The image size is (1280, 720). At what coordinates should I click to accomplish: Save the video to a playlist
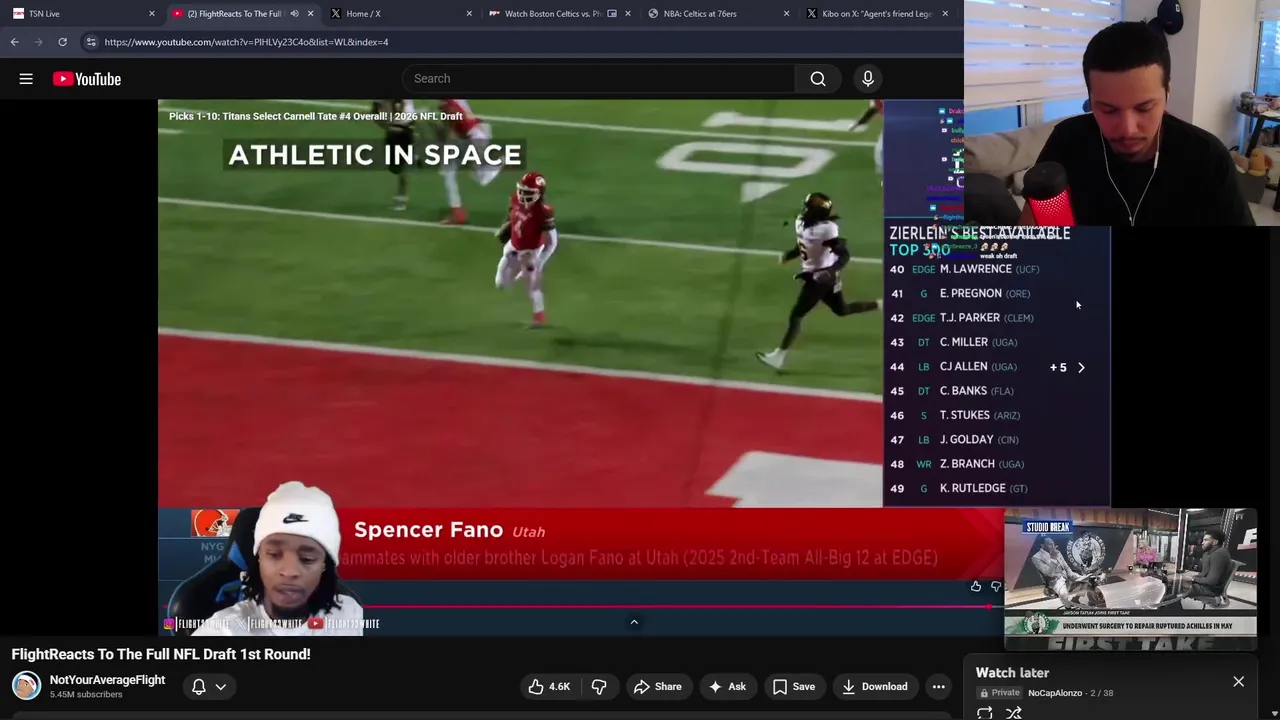pos(794,687)
